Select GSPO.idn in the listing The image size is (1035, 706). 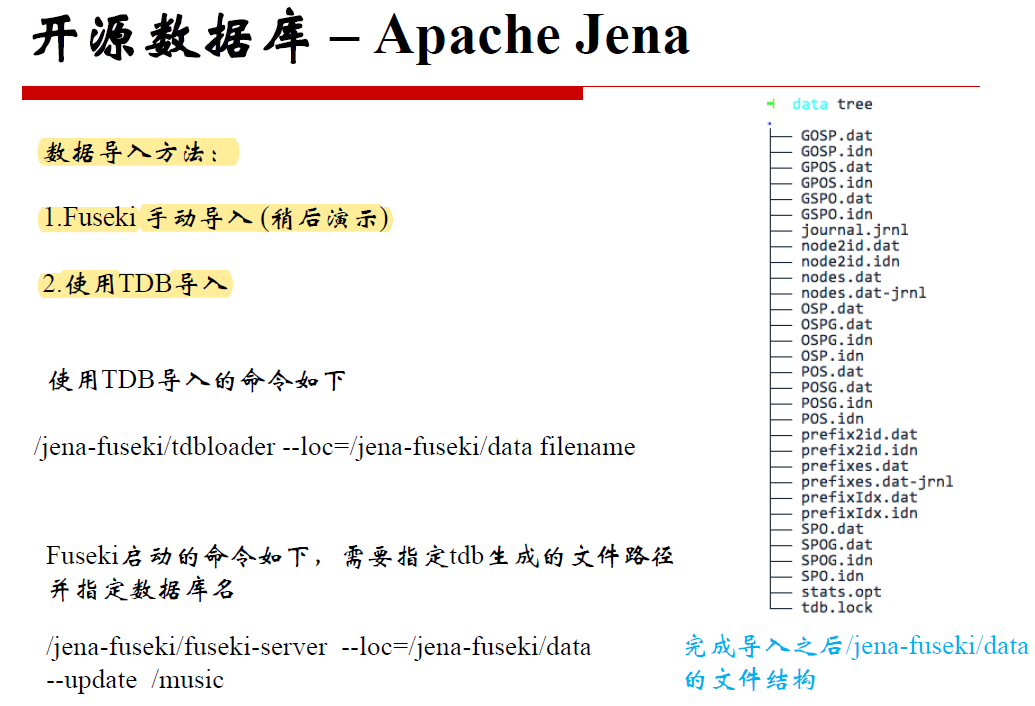pos(837,214)
